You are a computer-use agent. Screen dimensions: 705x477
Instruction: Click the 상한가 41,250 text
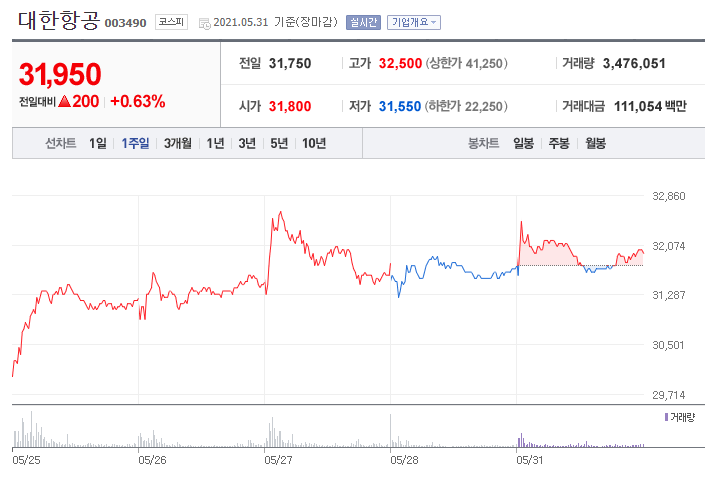click(466, 63)
